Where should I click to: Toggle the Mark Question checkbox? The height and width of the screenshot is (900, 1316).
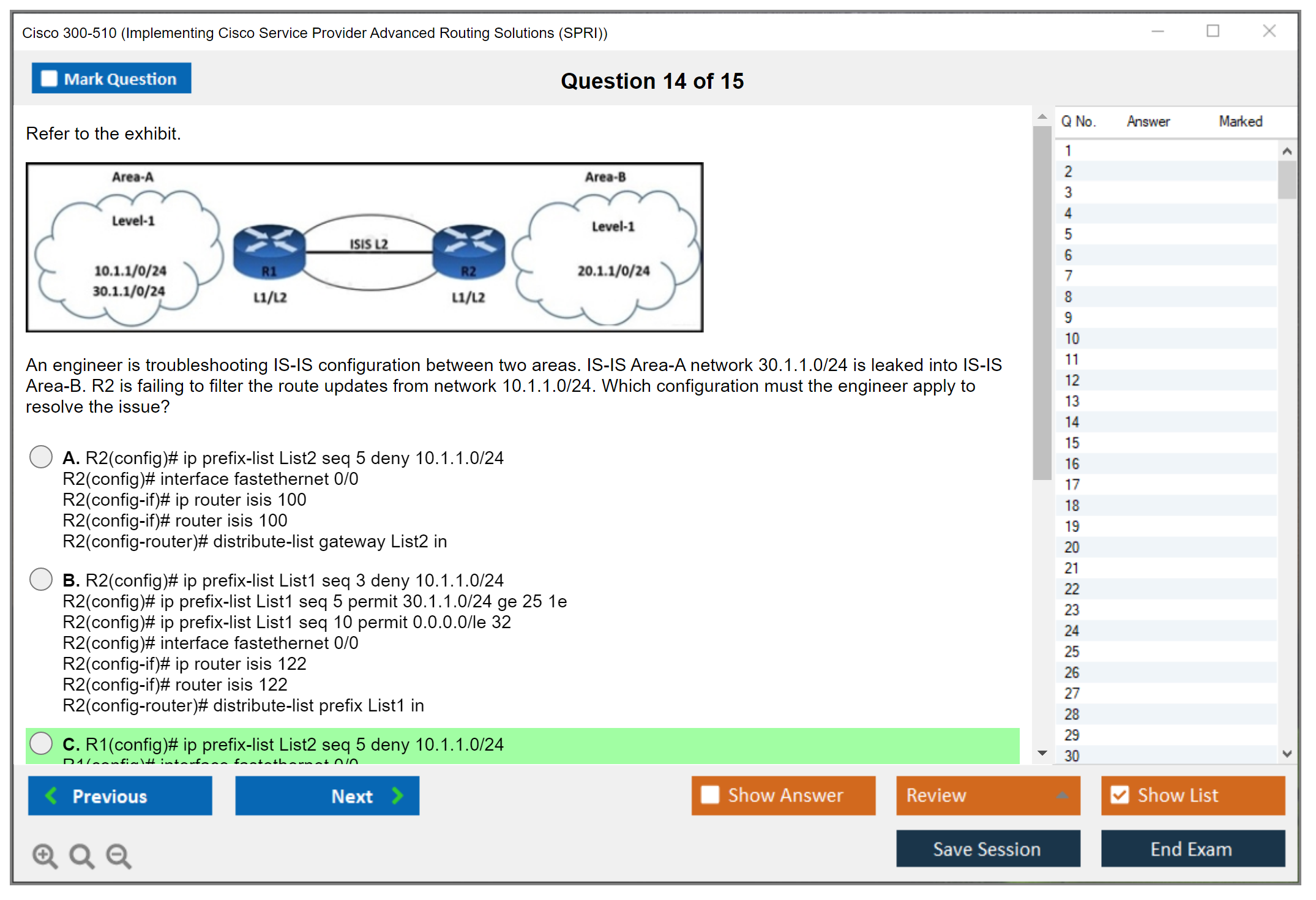49,78
